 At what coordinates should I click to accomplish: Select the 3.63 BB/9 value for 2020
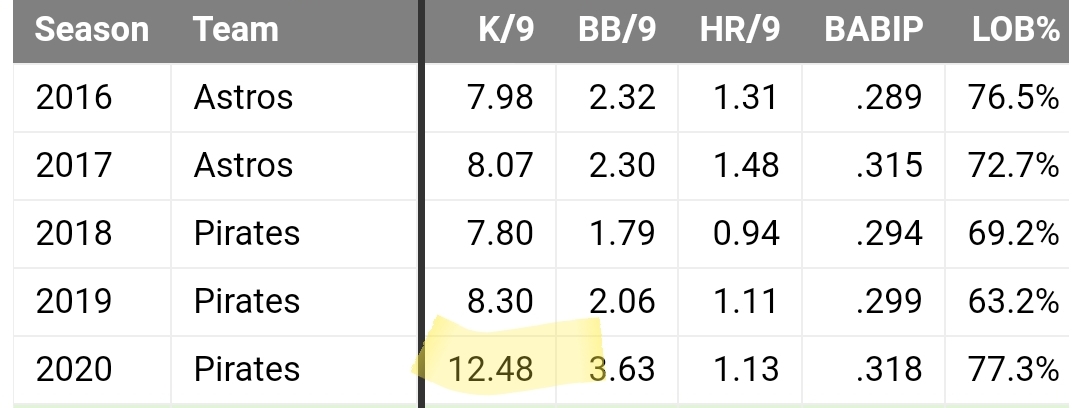tap(621, 369)
